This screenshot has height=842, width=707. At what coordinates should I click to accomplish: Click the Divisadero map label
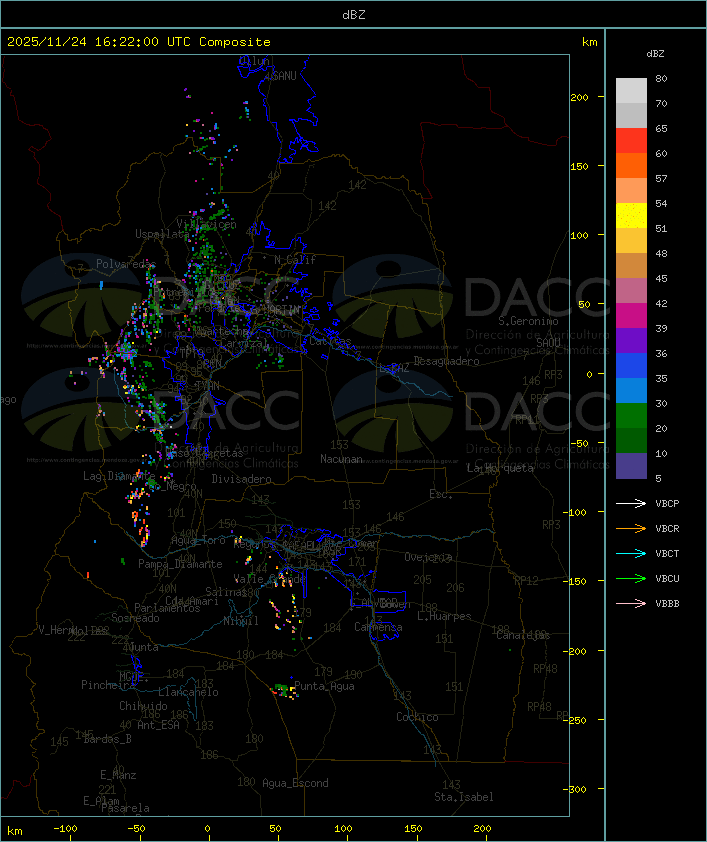tap(241, 478)
